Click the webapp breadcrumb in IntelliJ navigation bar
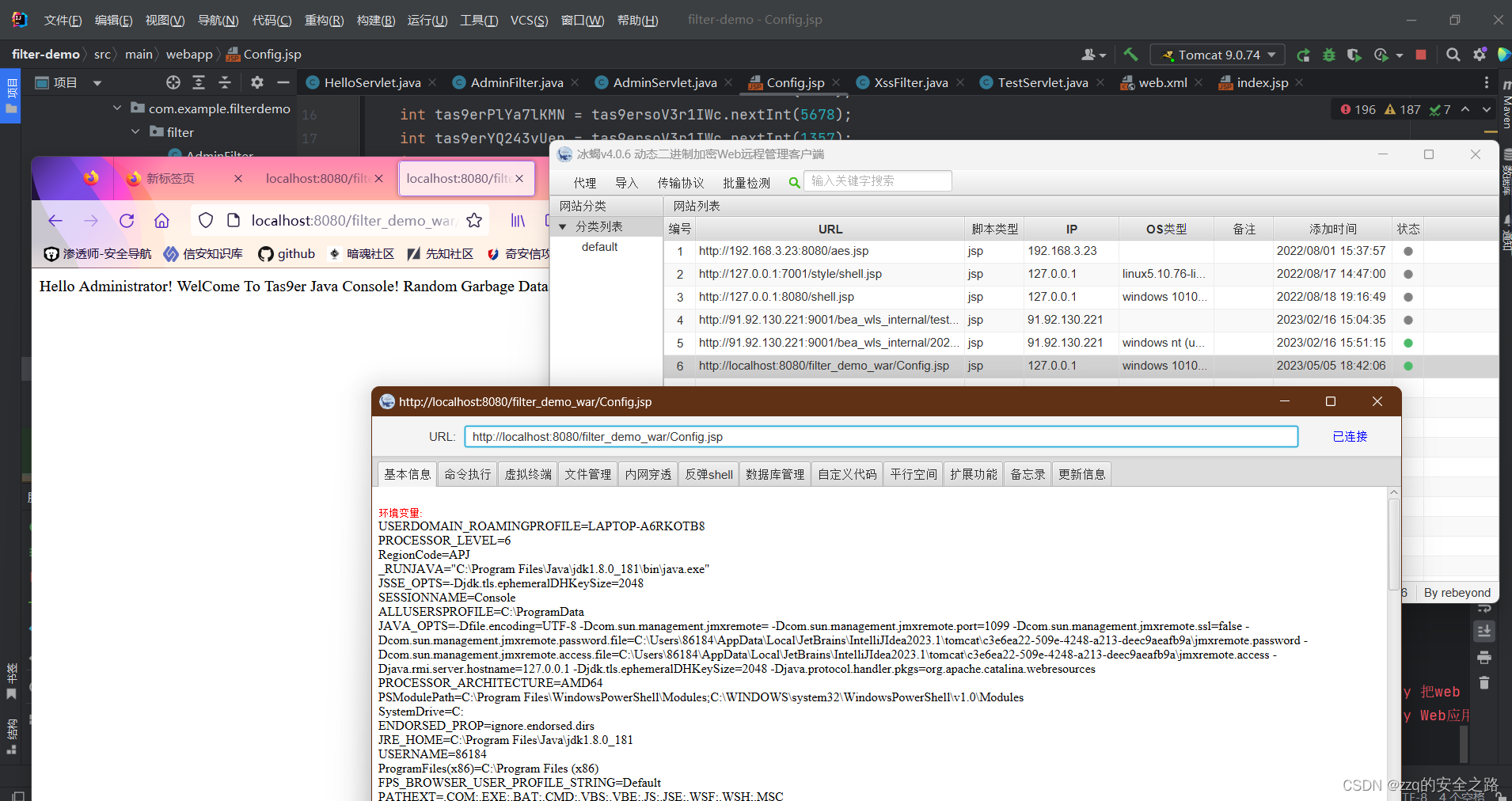The height and width of the screenshot is (801, 1512). pos(189,54)
